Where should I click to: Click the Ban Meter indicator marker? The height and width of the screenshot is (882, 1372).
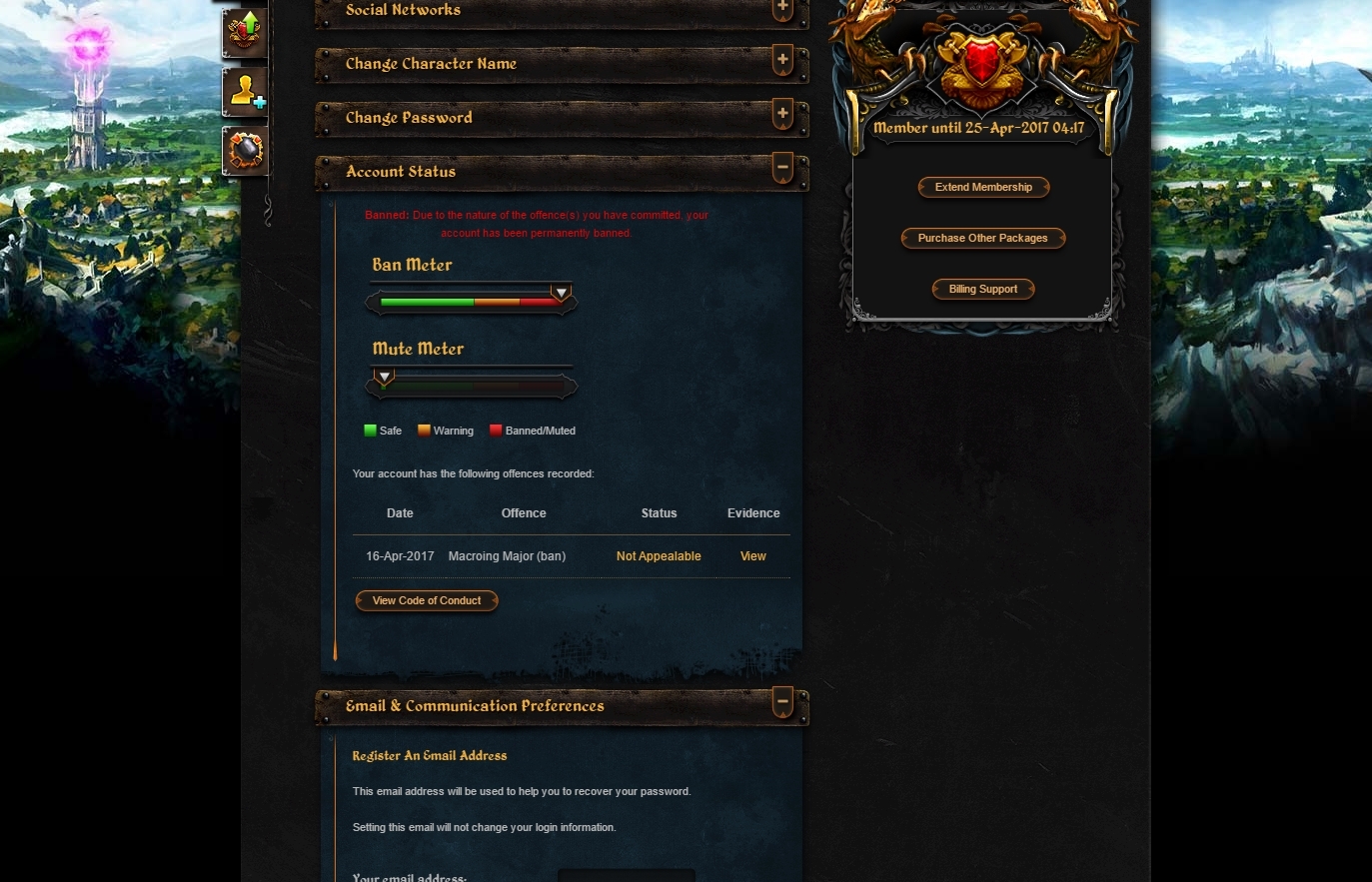pos(562,293)
